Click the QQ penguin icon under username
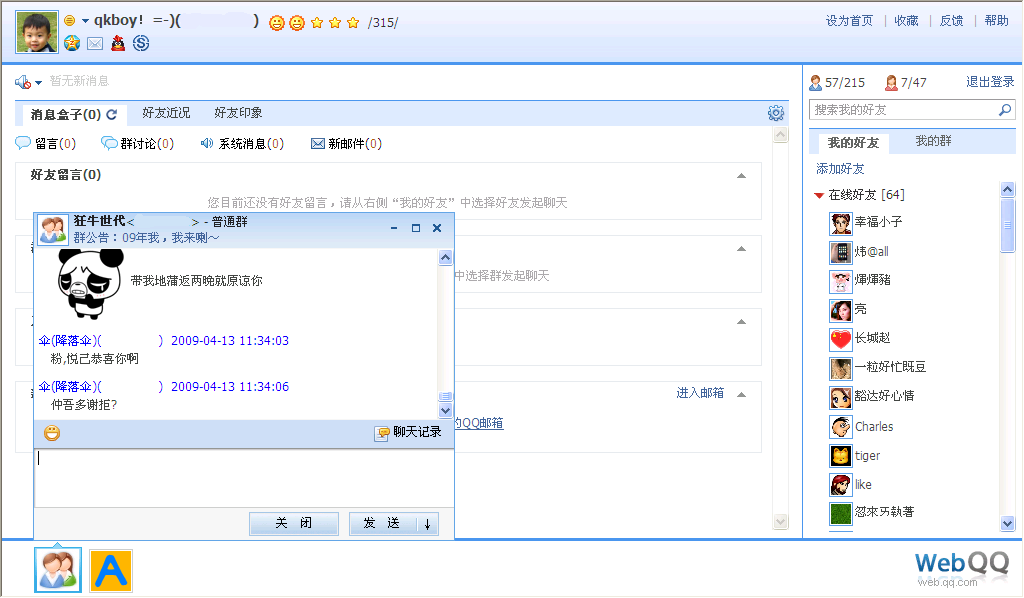 118,43
